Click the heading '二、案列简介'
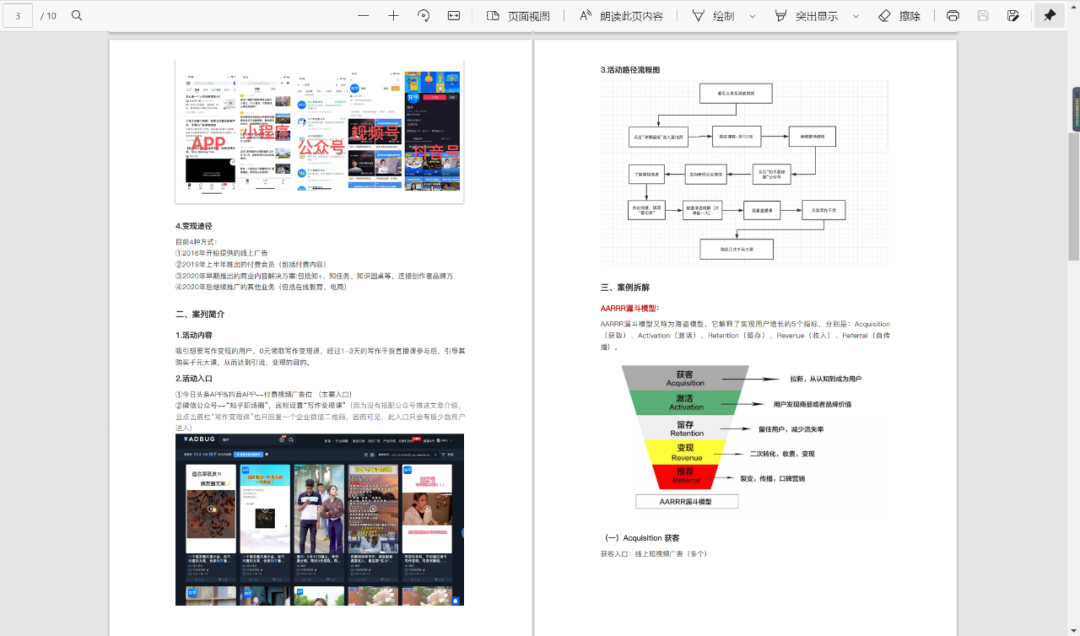 tap(200, 314)
